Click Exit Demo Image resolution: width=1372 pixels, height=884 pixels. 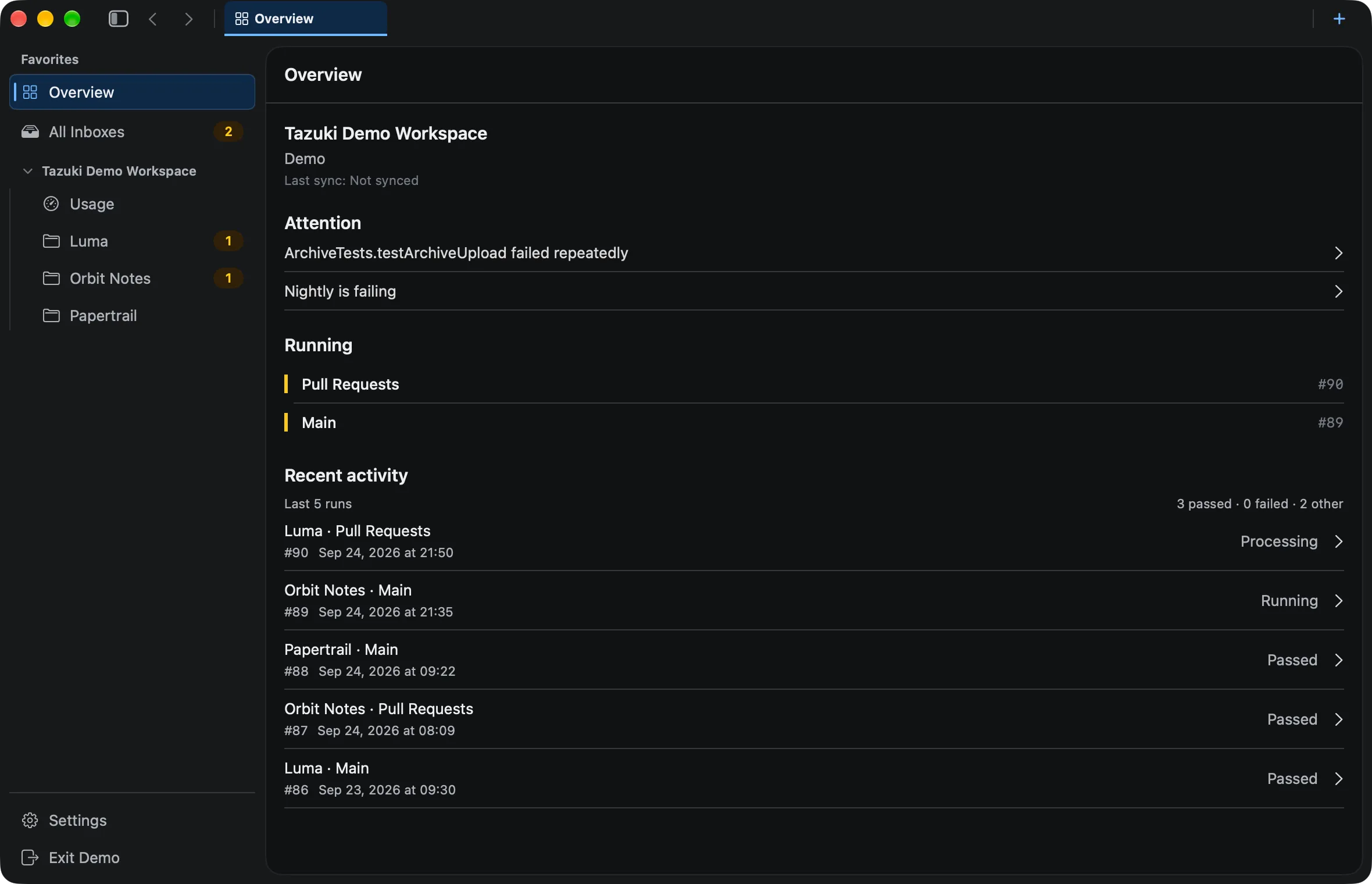pos(132,857)
